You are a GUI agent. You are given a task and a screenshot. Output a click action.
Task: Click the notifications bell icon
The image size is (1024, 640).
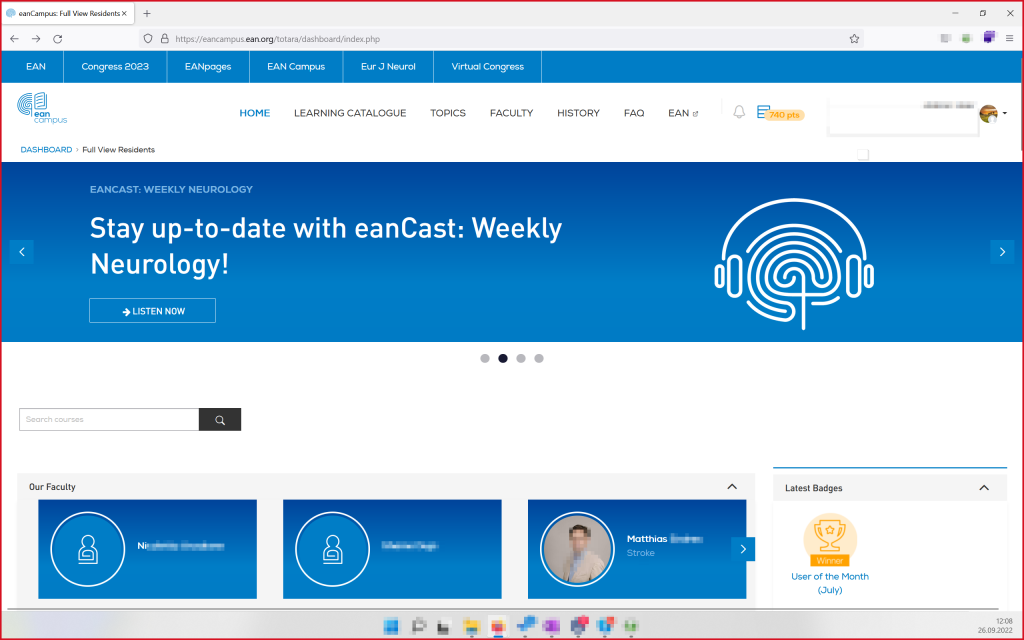[x=739, y=112]
